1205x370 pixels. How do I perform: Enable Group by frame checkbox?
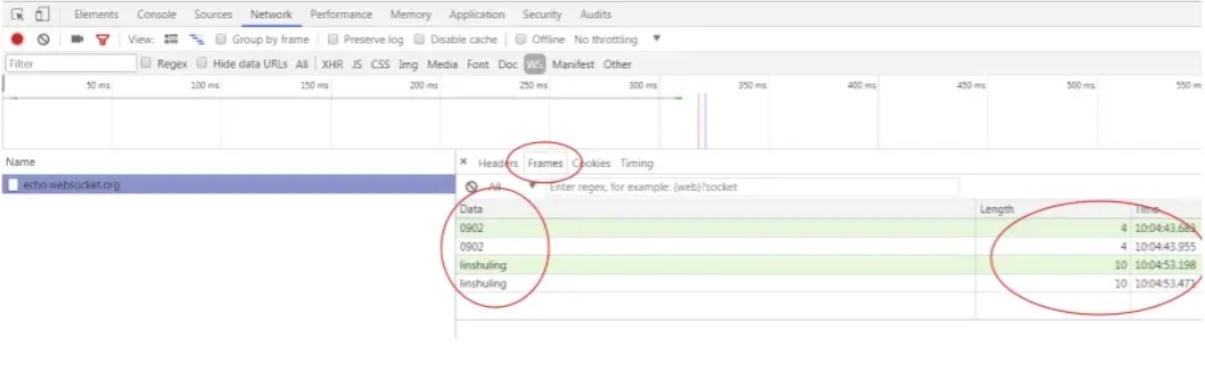tap(221, 40)
